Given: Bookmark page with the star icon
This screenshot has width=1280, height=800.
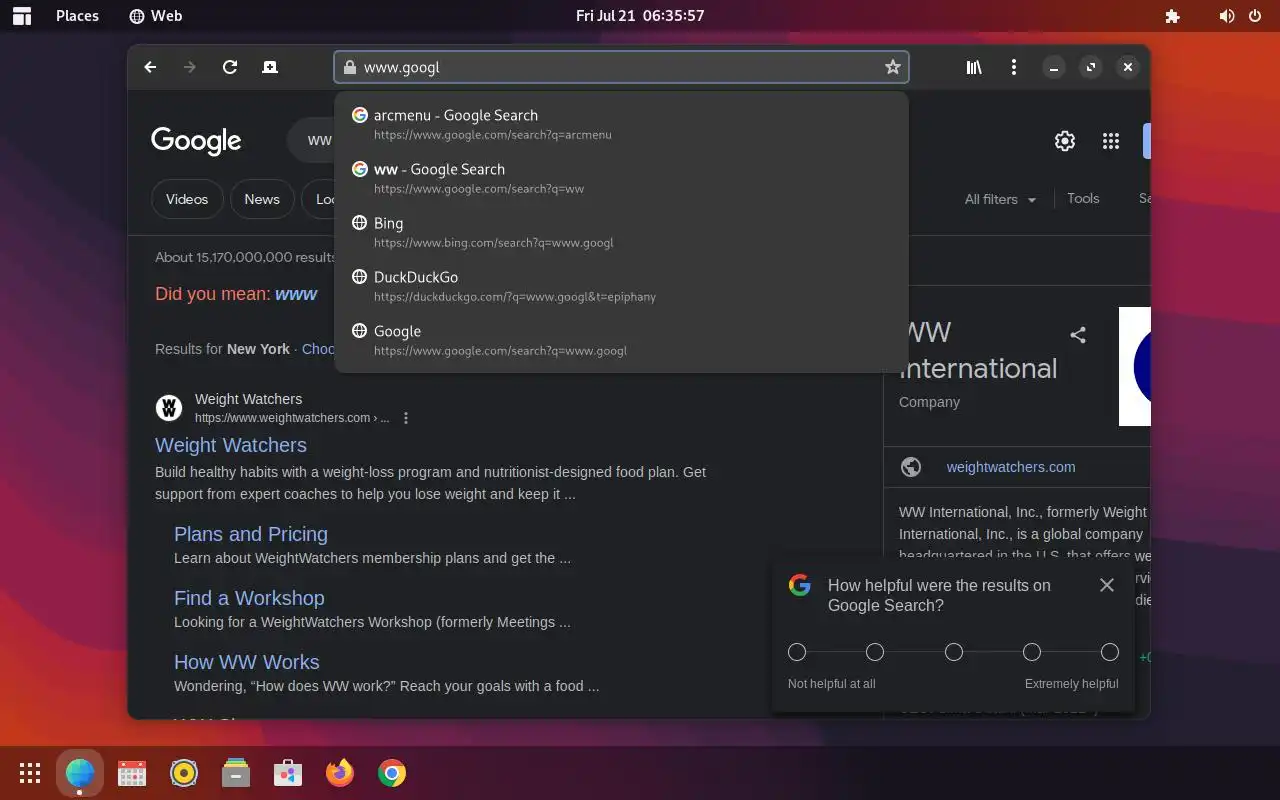Looking at the screenshot, I should 893,67.
